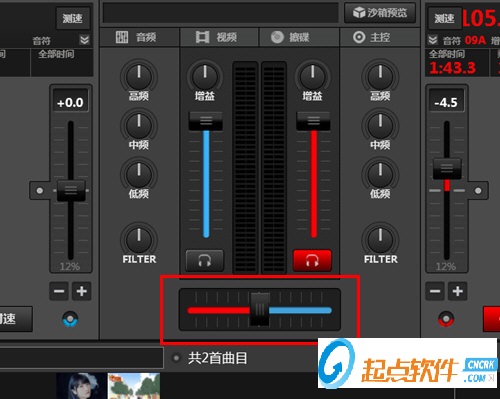Screen dimensions: 500x399
Task: Click the right deck FILTER knob
Action: [x=380, y=239]
